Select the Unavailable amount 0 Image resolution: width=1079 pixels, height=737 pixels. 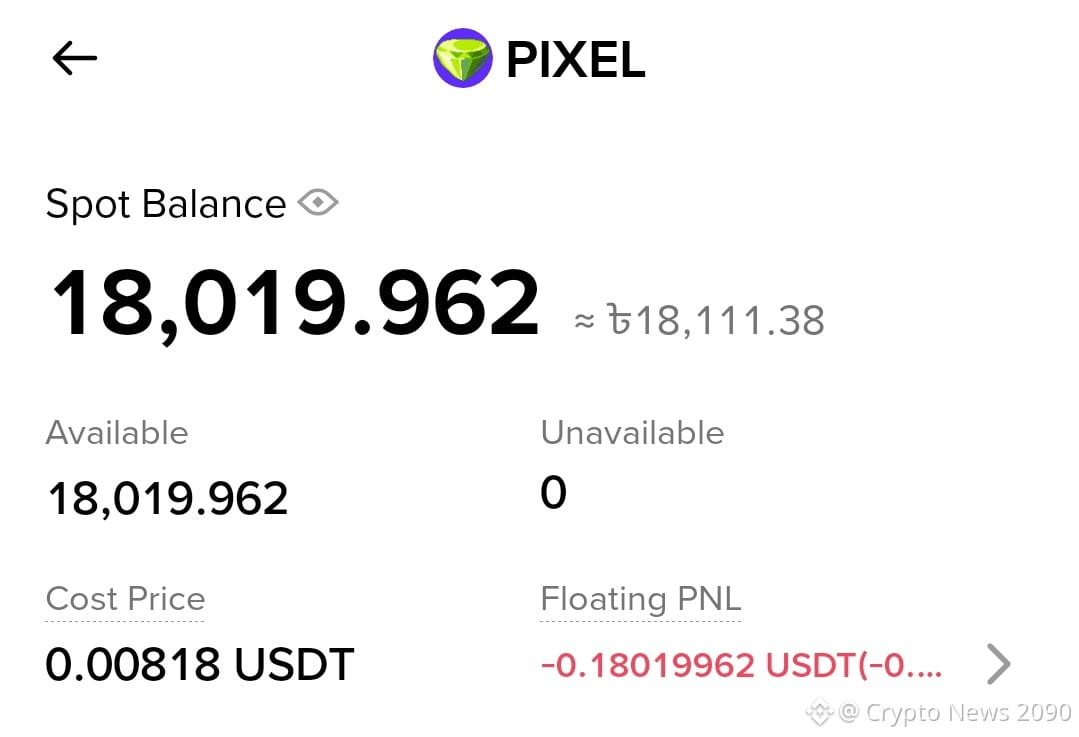pyautogui.click(x=553, y=493)
